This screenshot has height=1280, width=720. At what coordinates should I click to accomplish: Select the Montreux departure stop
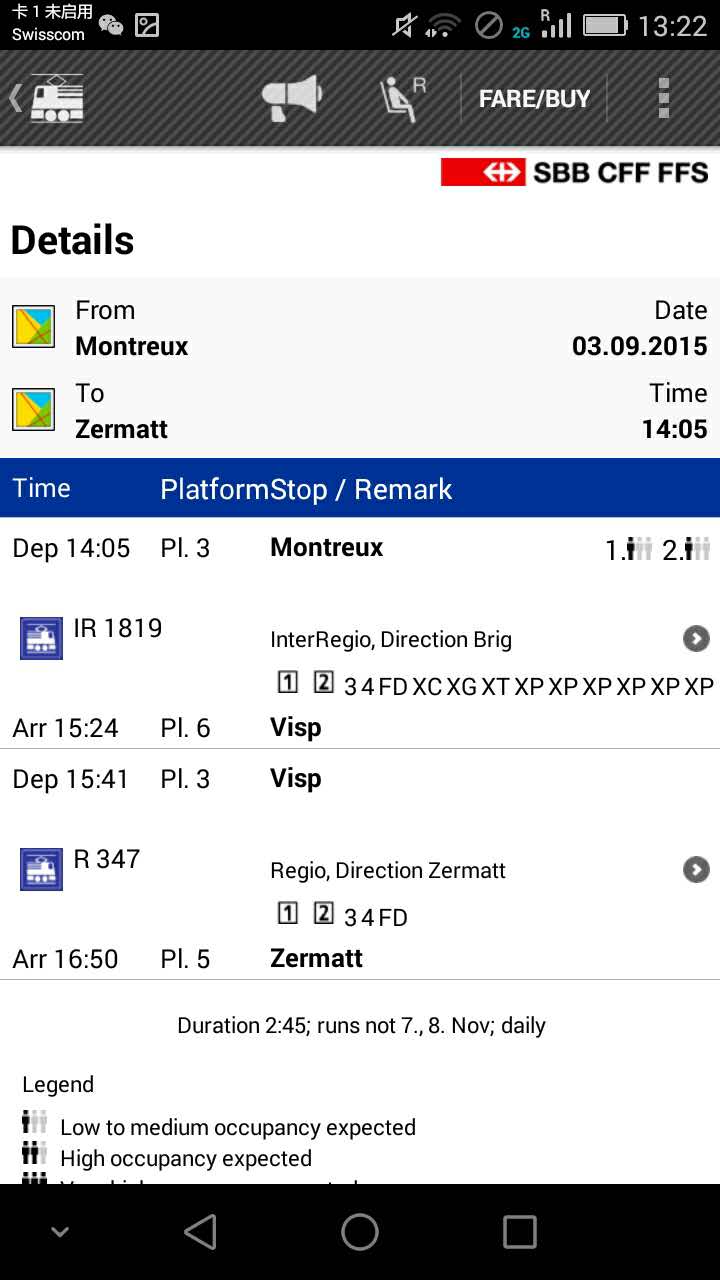[x=327, y=548]
